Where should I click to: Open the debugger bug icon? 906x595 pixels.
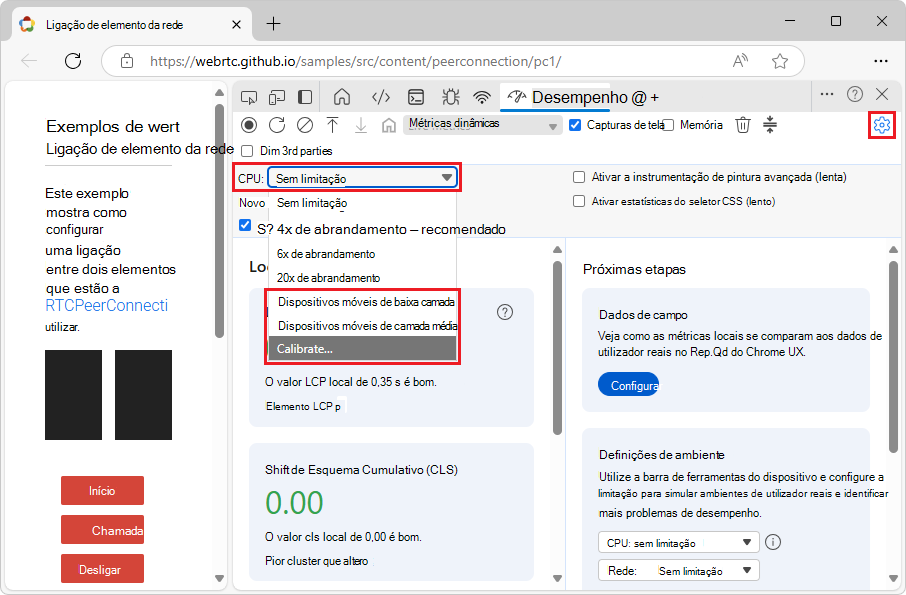(x=450, y=97)
